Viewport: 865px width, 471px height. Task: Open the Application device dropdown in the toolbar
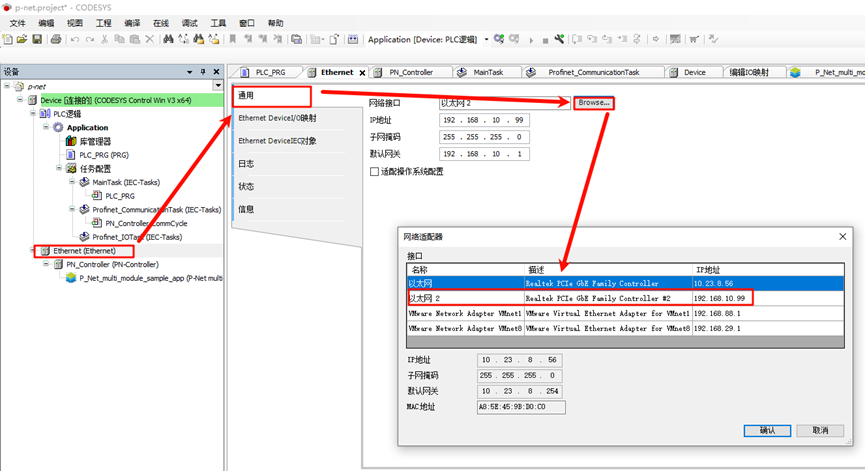coord(486,39)
